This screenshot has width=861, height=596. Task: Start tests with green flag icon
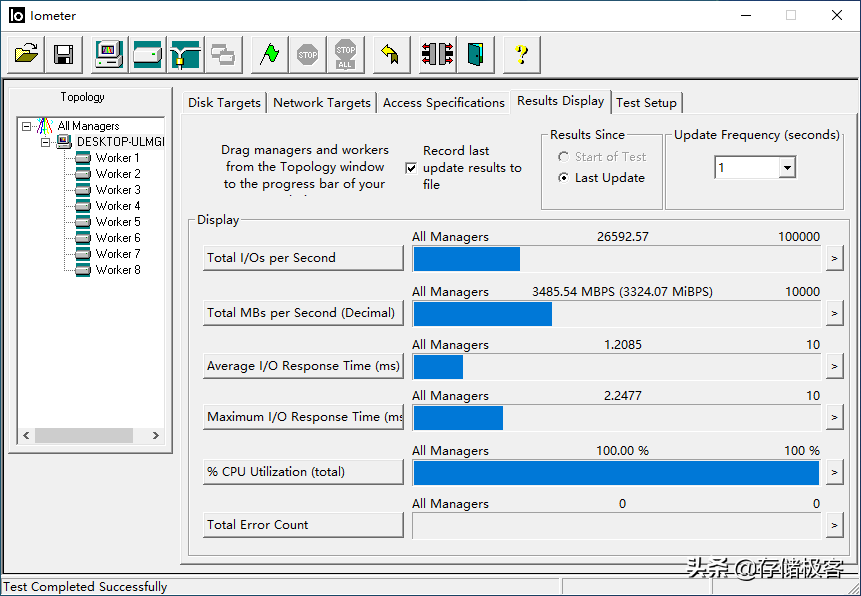point(269,54)
